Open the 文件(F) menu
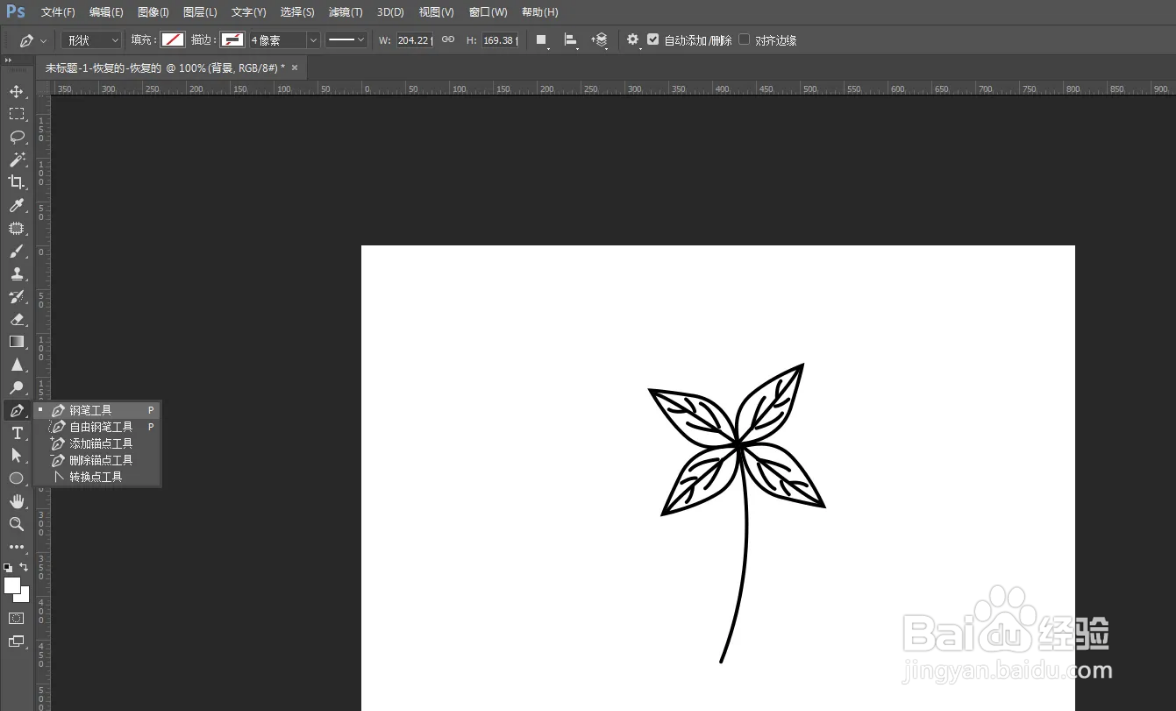Screen dimensions: 1176x711 (x=58, y=12)
